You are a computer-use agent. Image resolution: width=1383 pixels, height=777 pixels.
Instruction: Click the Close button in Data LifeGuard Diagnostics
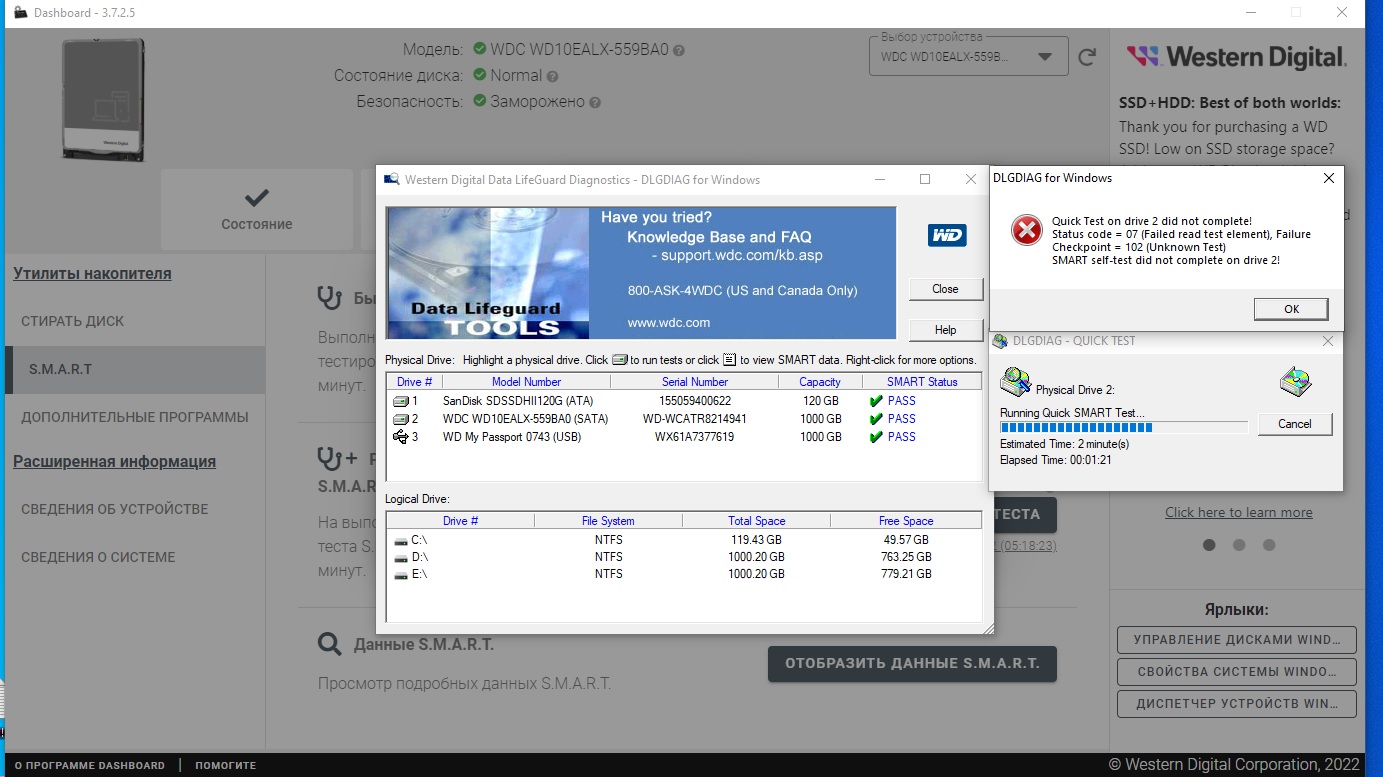945,289
